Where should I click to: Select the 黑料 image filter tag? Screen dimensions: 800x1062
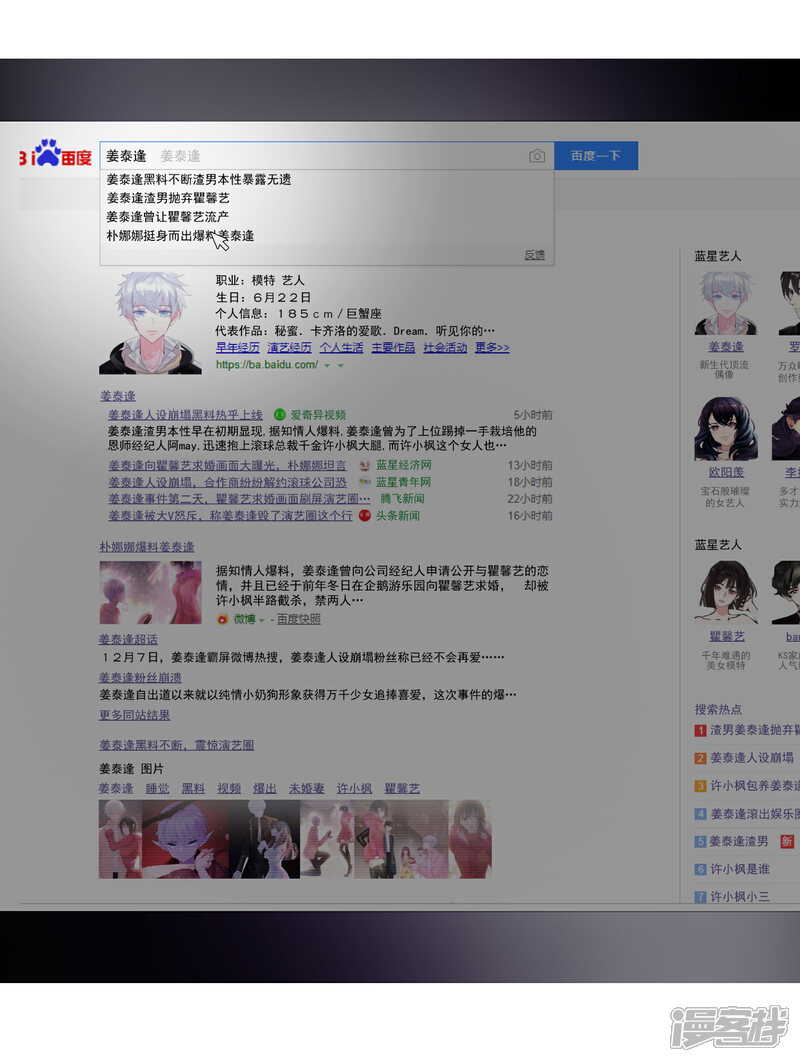point(193,789)
